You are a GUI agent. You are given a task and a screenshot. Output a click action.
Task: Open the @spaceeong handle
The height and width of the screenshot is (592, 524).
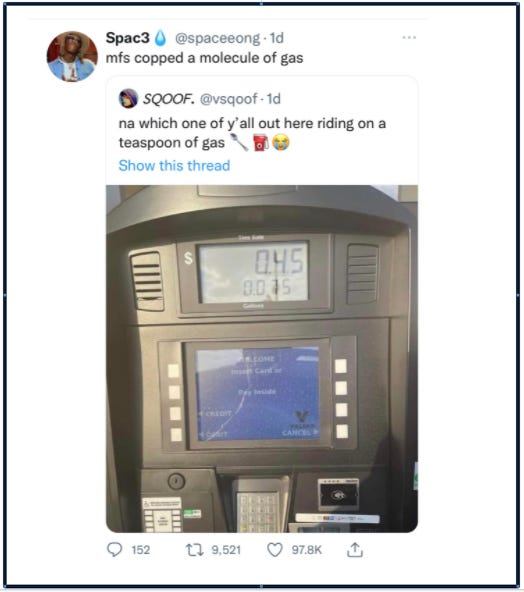pos(217,38)
